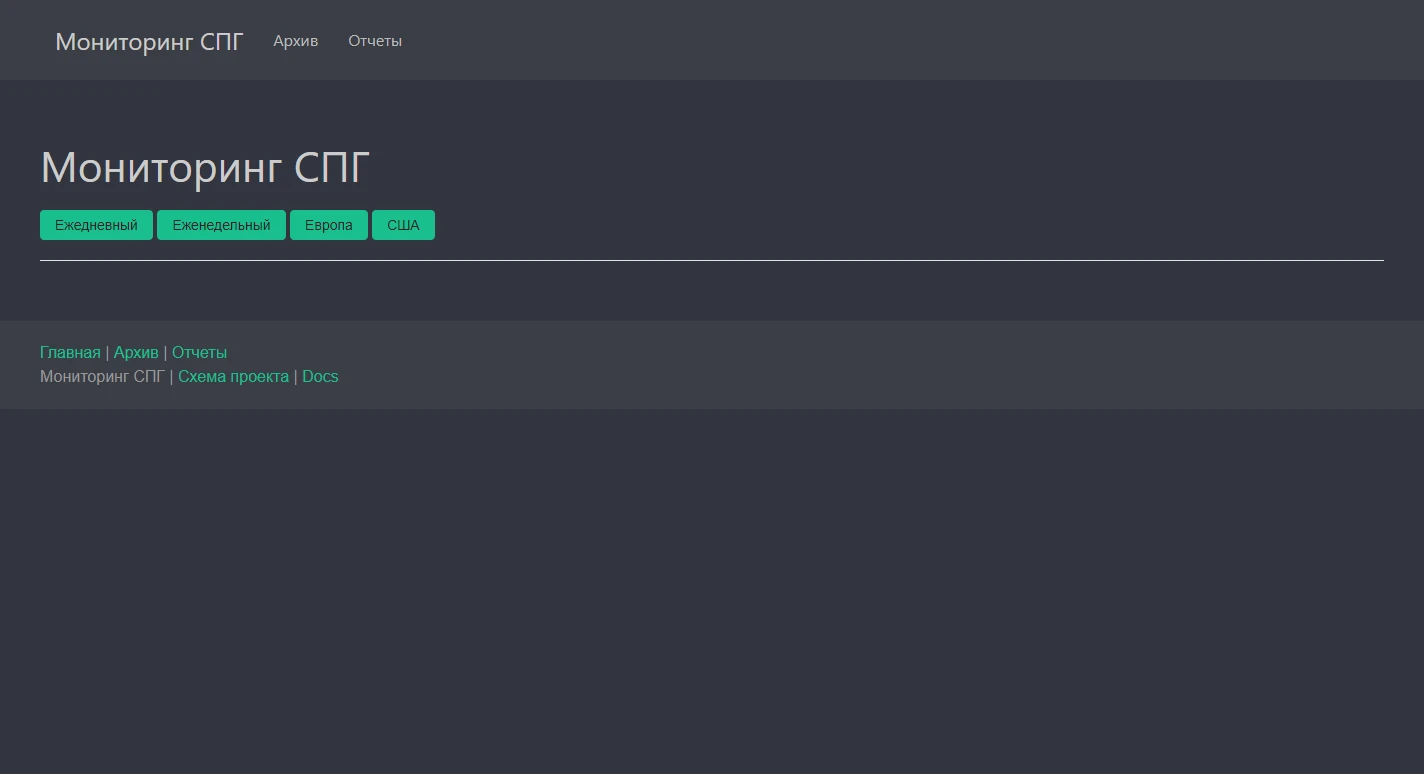The width and height of the screenshot is (1424, 774).
Task: Open Отчеты in the top navigation
Action: pyautogui.click(x=375, y=41)
